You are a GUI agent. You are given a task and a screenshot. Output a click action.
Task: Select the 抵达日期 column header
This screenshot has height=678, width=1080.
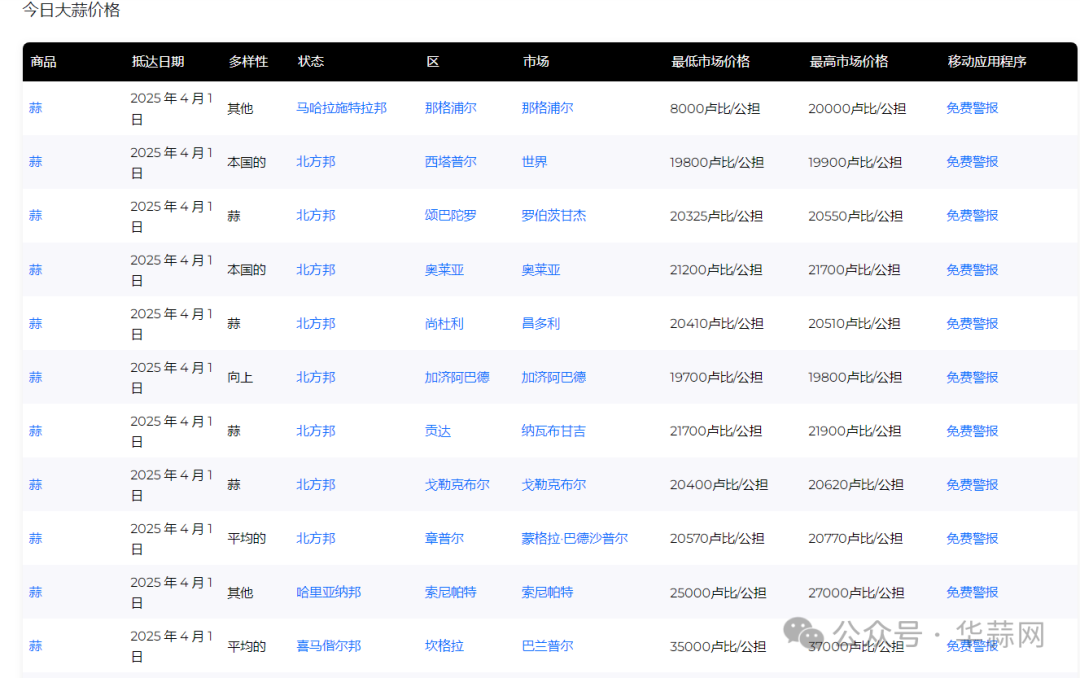tap(158, 62)
